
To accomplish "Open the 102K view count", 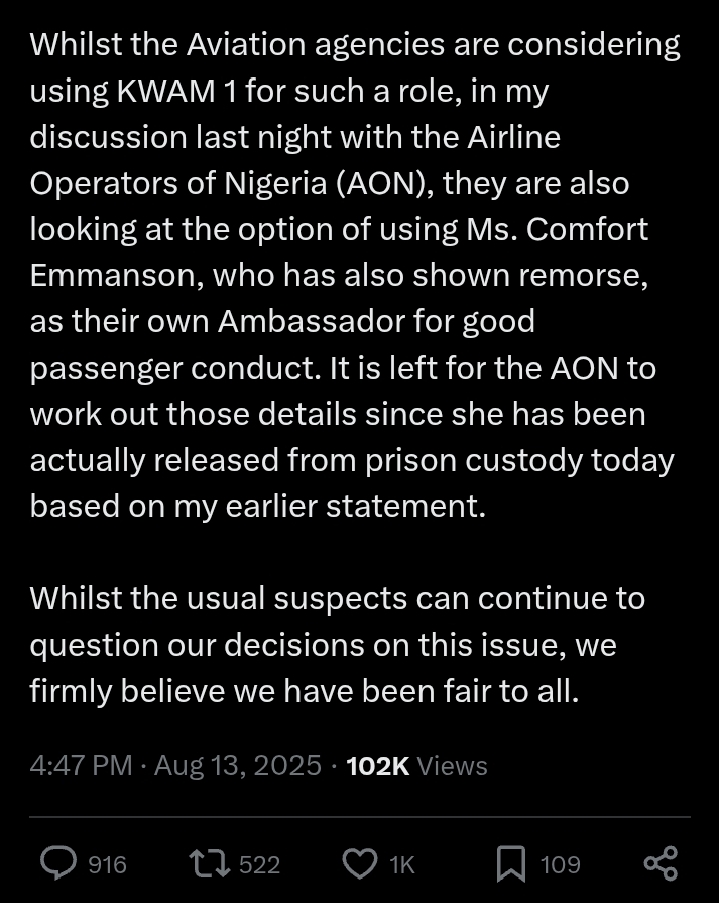I will [x=377, y=766].
